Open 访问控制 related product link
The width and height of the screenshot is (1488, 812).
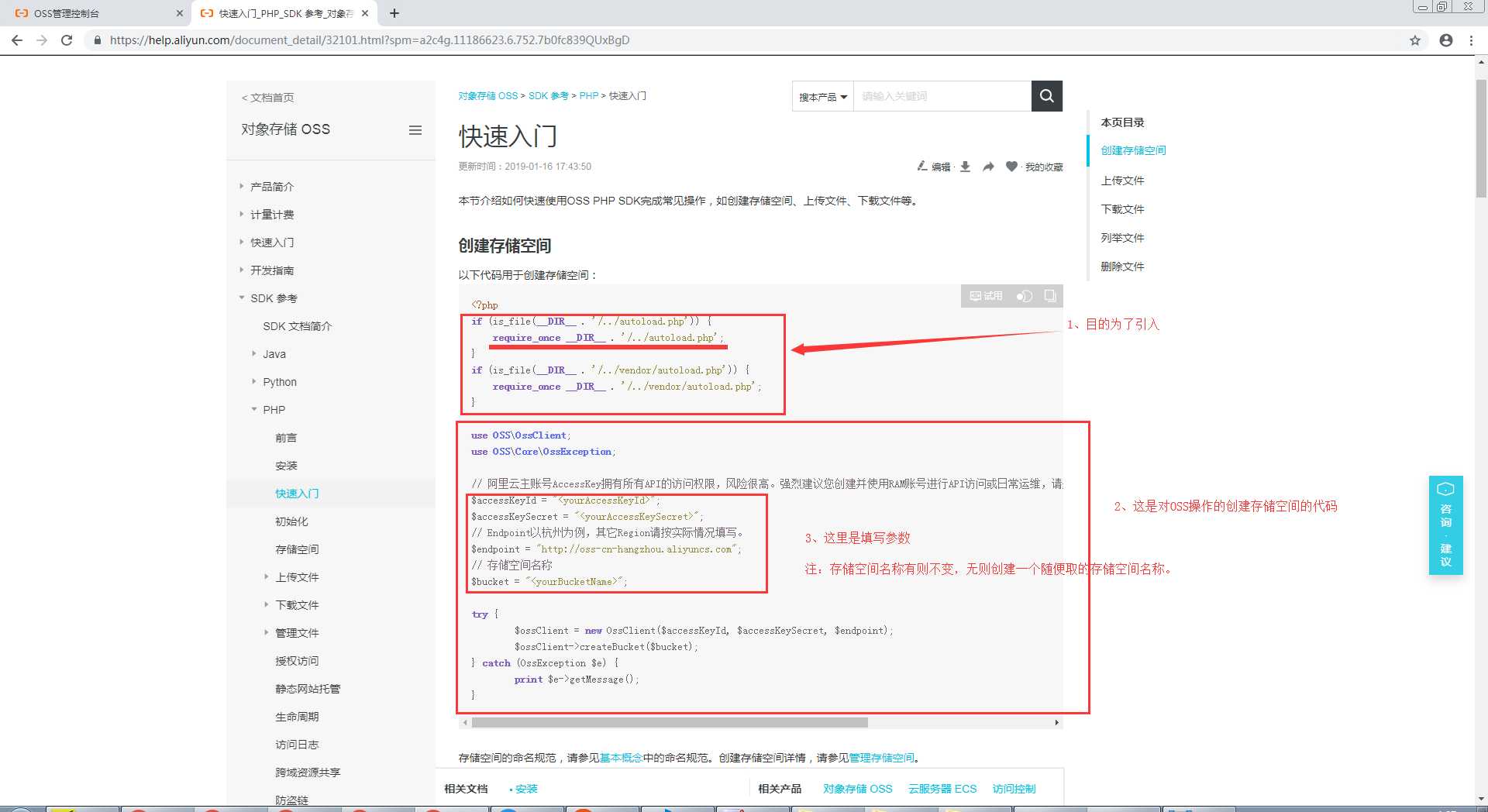coord(1014,789)
